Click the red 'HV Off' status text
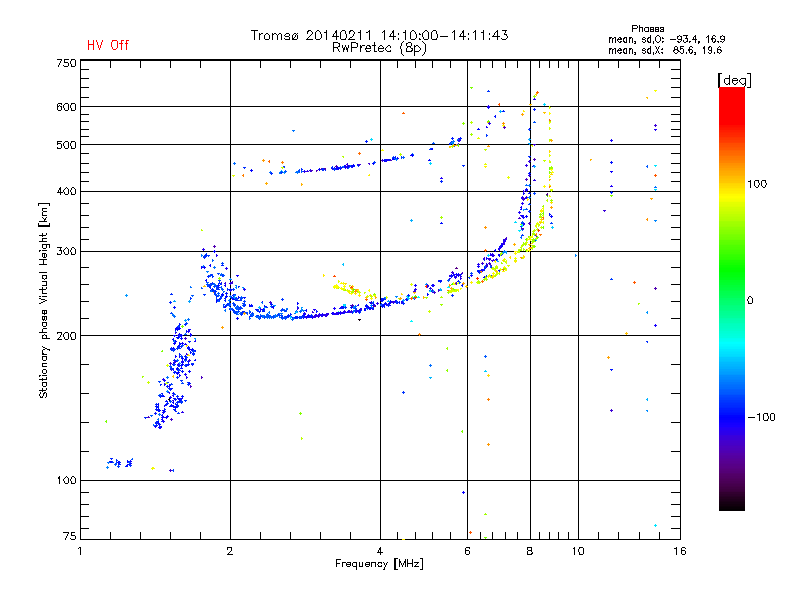 click(x=108, y=45)
